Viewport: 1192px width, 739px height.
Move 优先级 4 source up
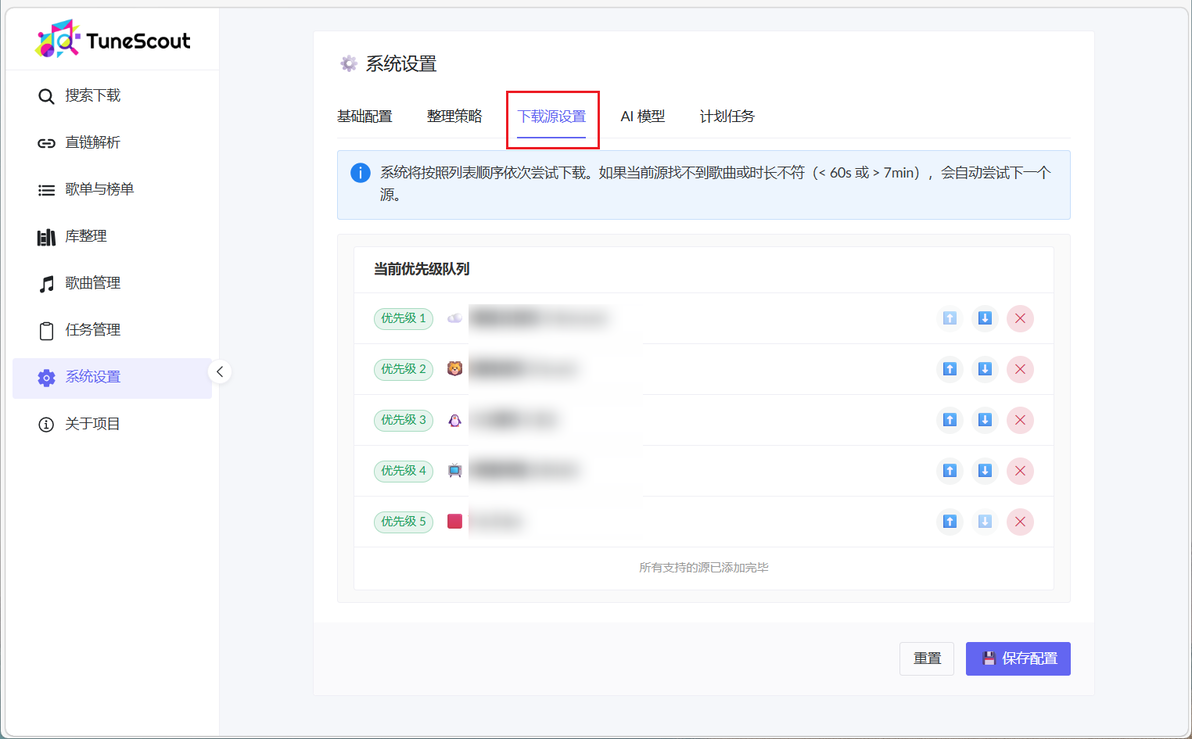click(949, 471)
